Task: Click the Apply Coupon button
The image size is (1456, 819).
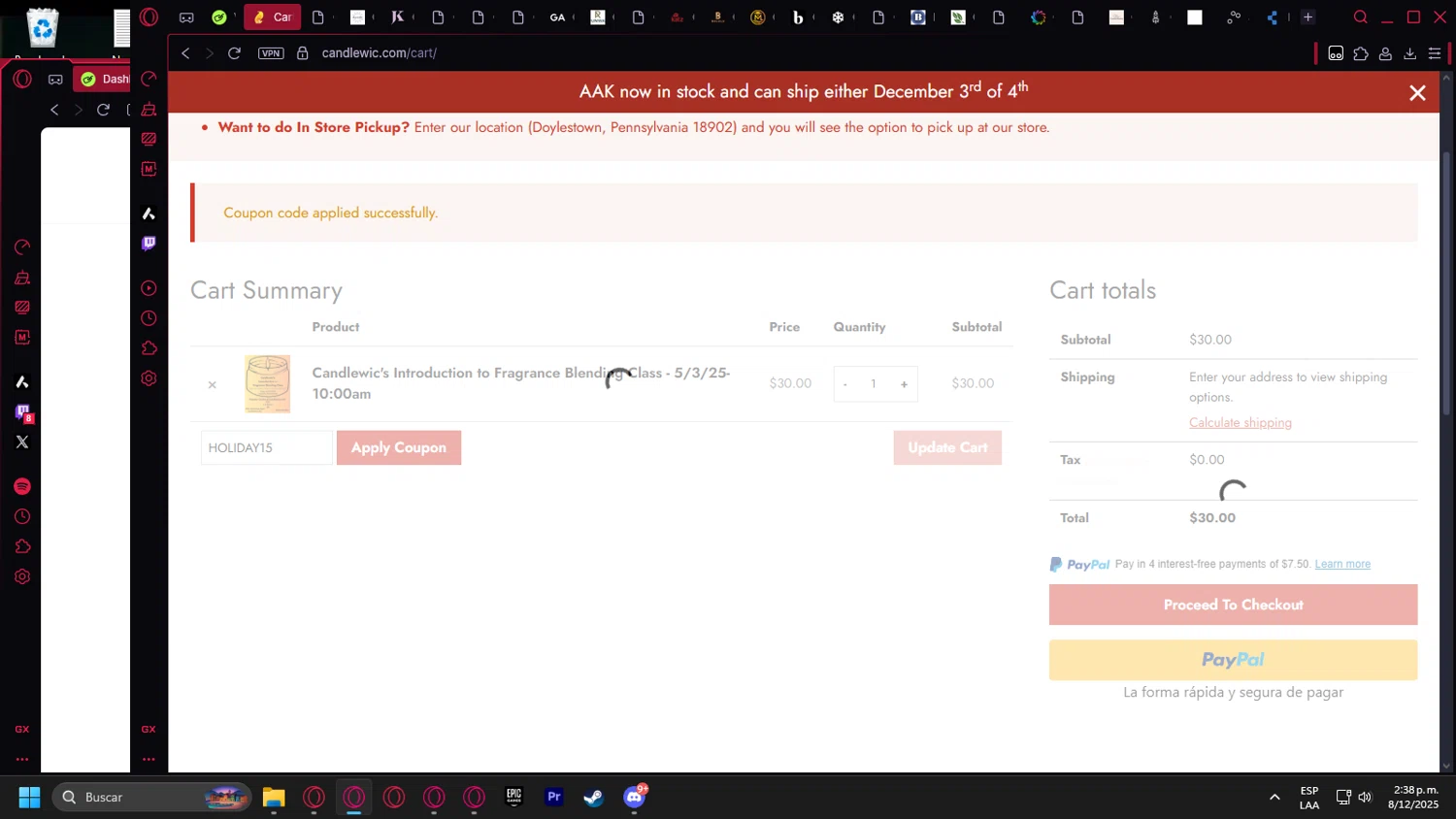Action: pyautogui.click(x=399, y=447)
